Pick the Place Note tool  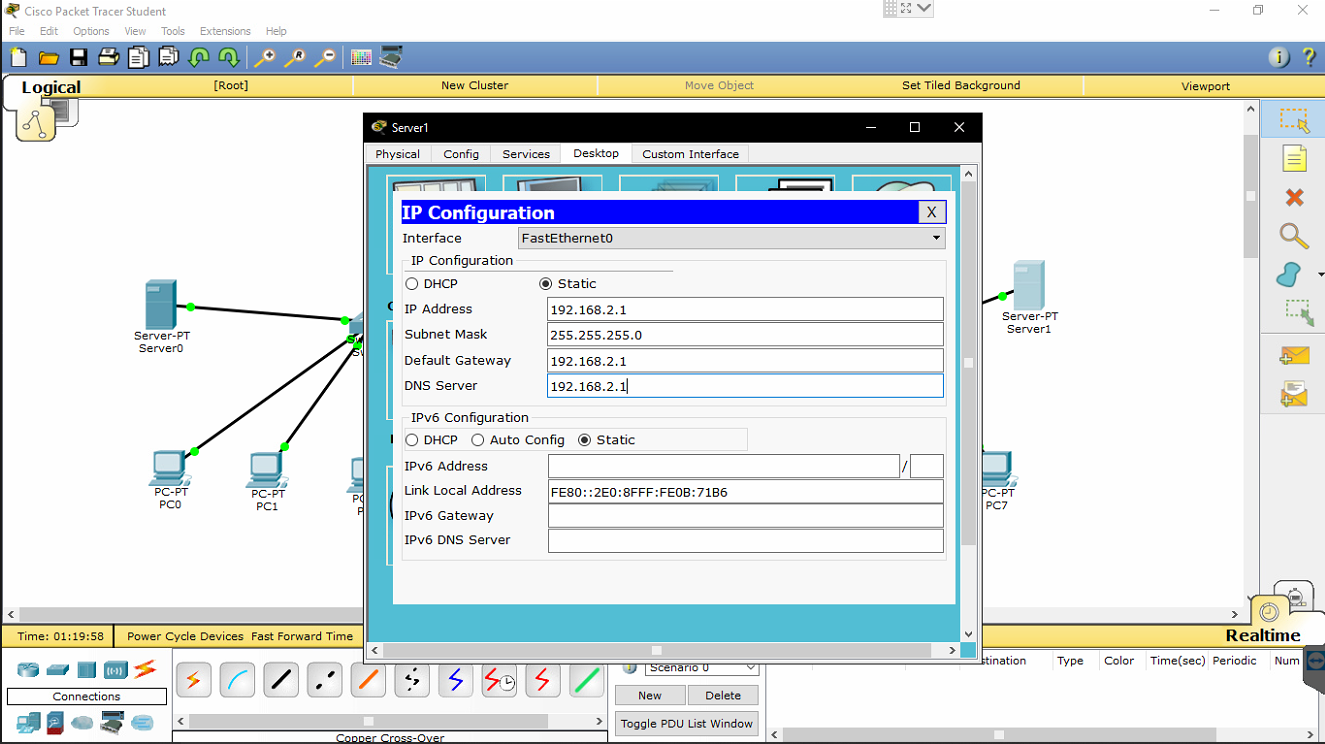coord(1293,157)
